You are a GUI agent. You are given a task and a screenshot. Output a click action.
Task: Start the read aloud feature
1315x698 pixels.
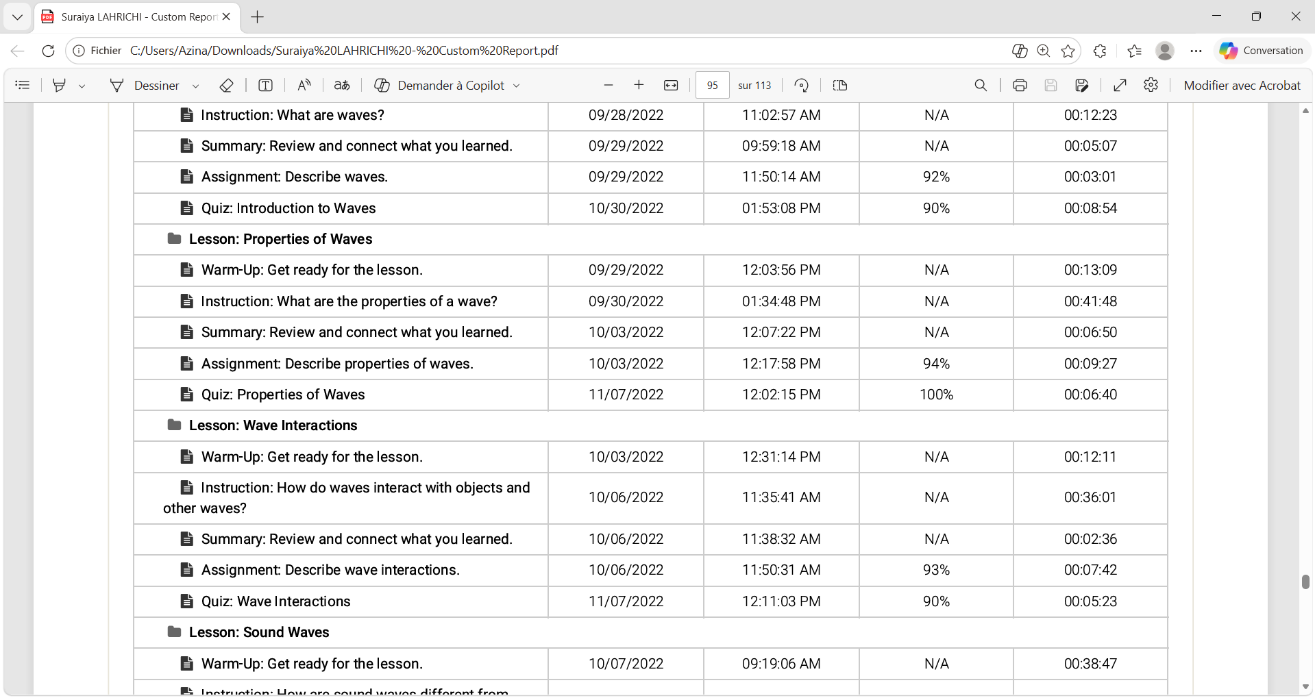(x=304, y=86)
